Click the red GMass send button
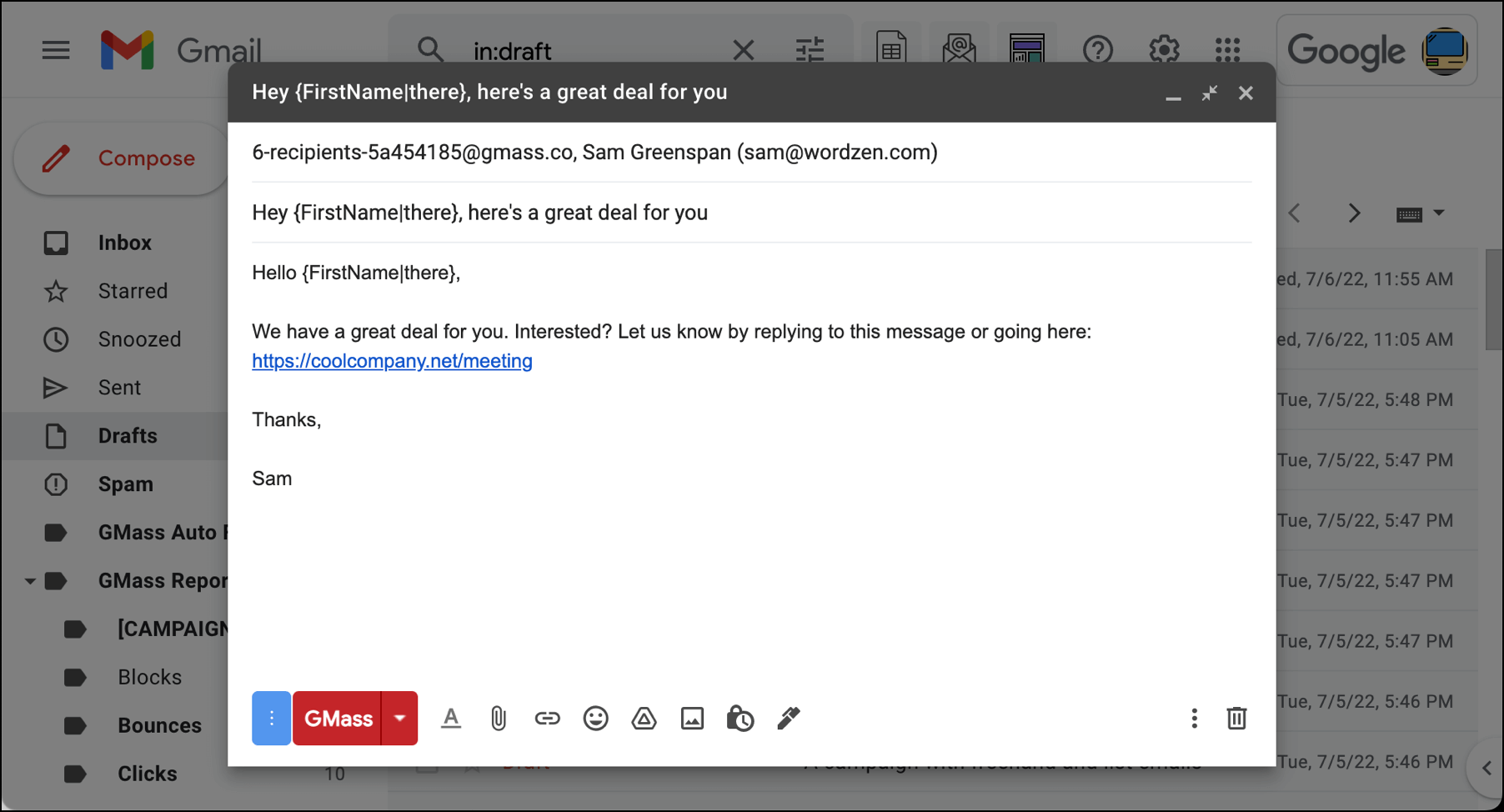The image size is (1504, 812). (x=338, y=718)
